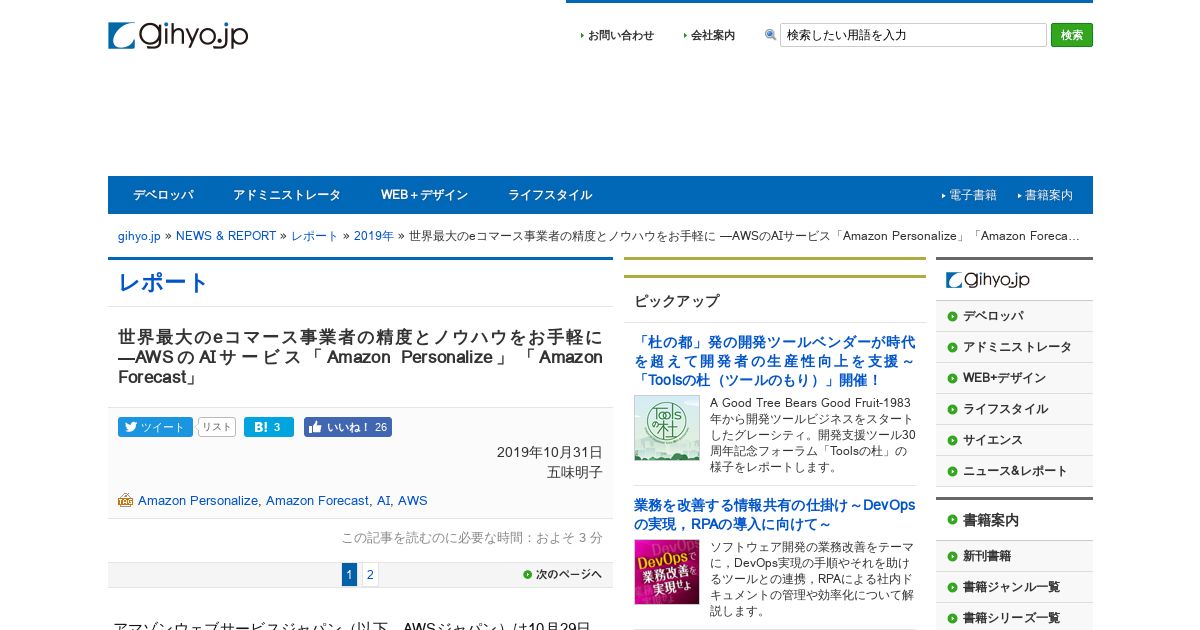This screenshot has width=1200, height=630.
Task: Open the AI tag link
Action: pos(383,500)
